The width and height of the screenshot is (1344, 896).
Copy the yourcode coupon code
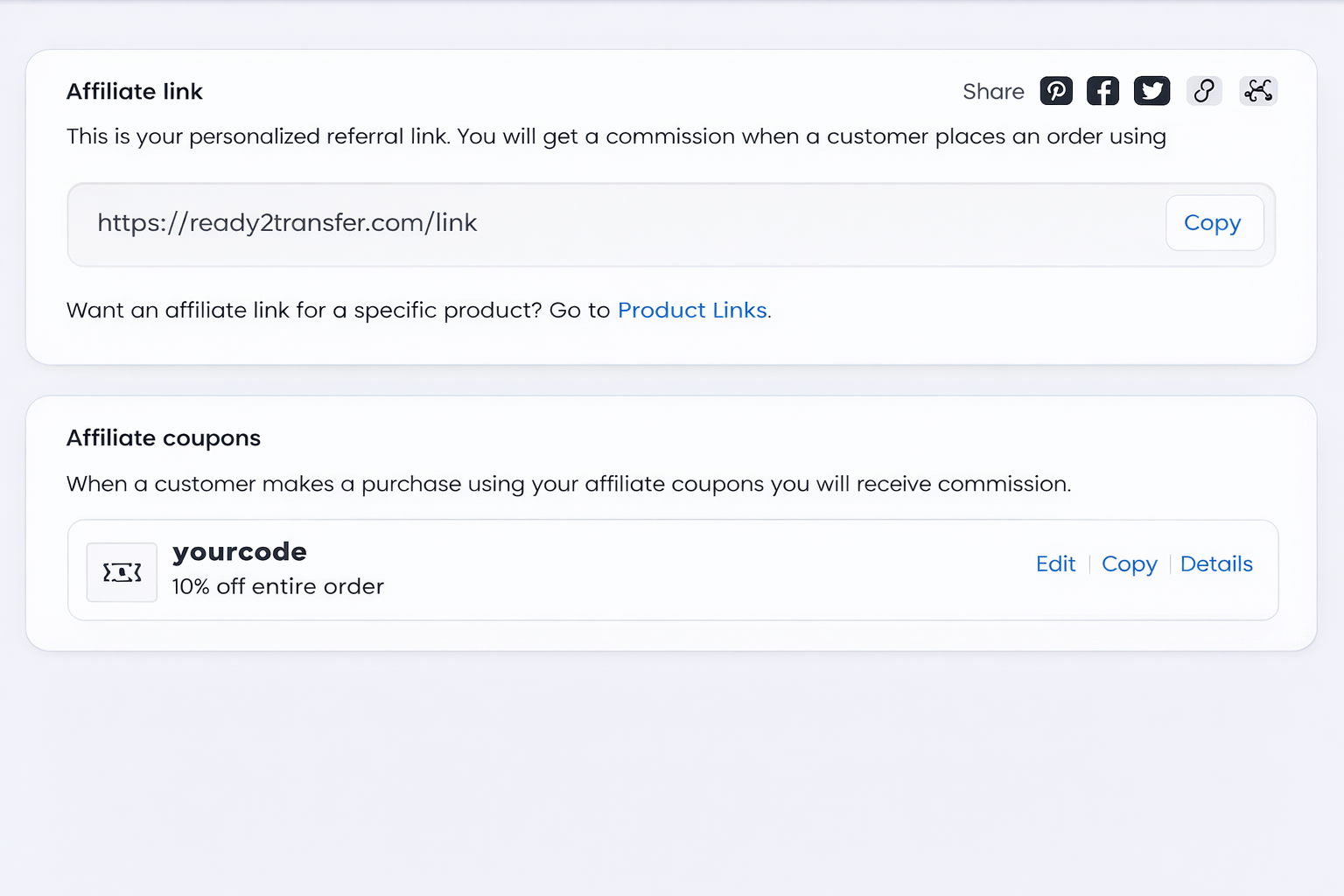[1129, 564]
